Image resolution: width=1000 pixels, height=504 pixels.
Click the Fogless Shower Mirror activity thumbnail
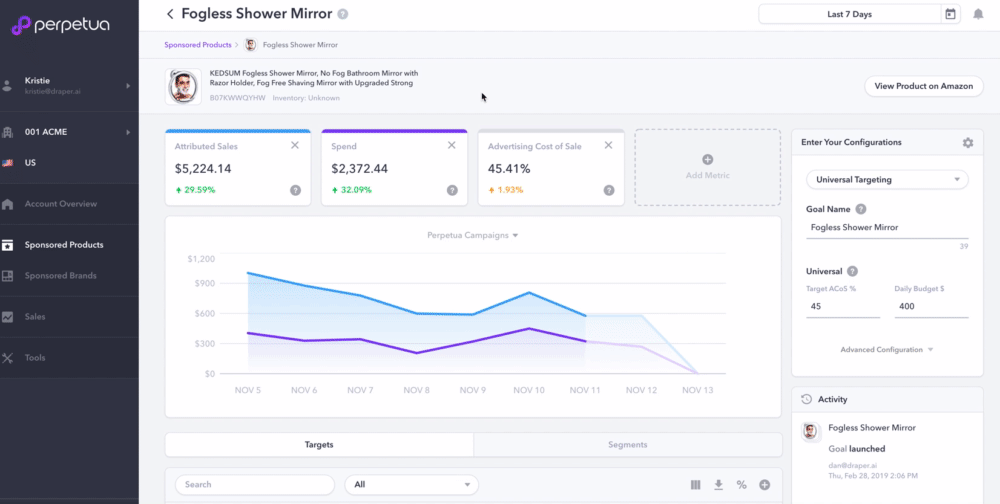[x=811, y=432]
